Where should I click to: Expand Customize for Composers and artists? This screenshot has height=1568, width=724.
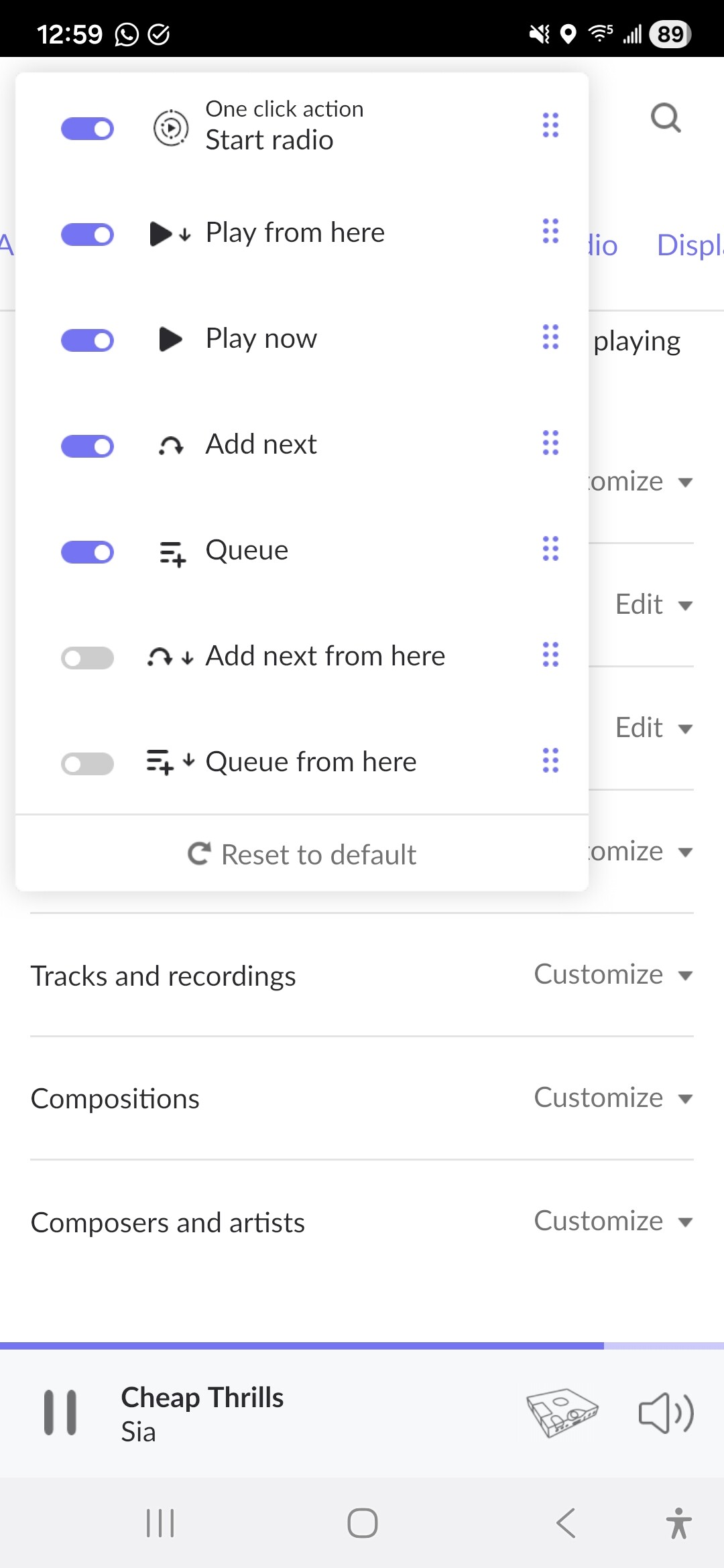point(613,1222)
